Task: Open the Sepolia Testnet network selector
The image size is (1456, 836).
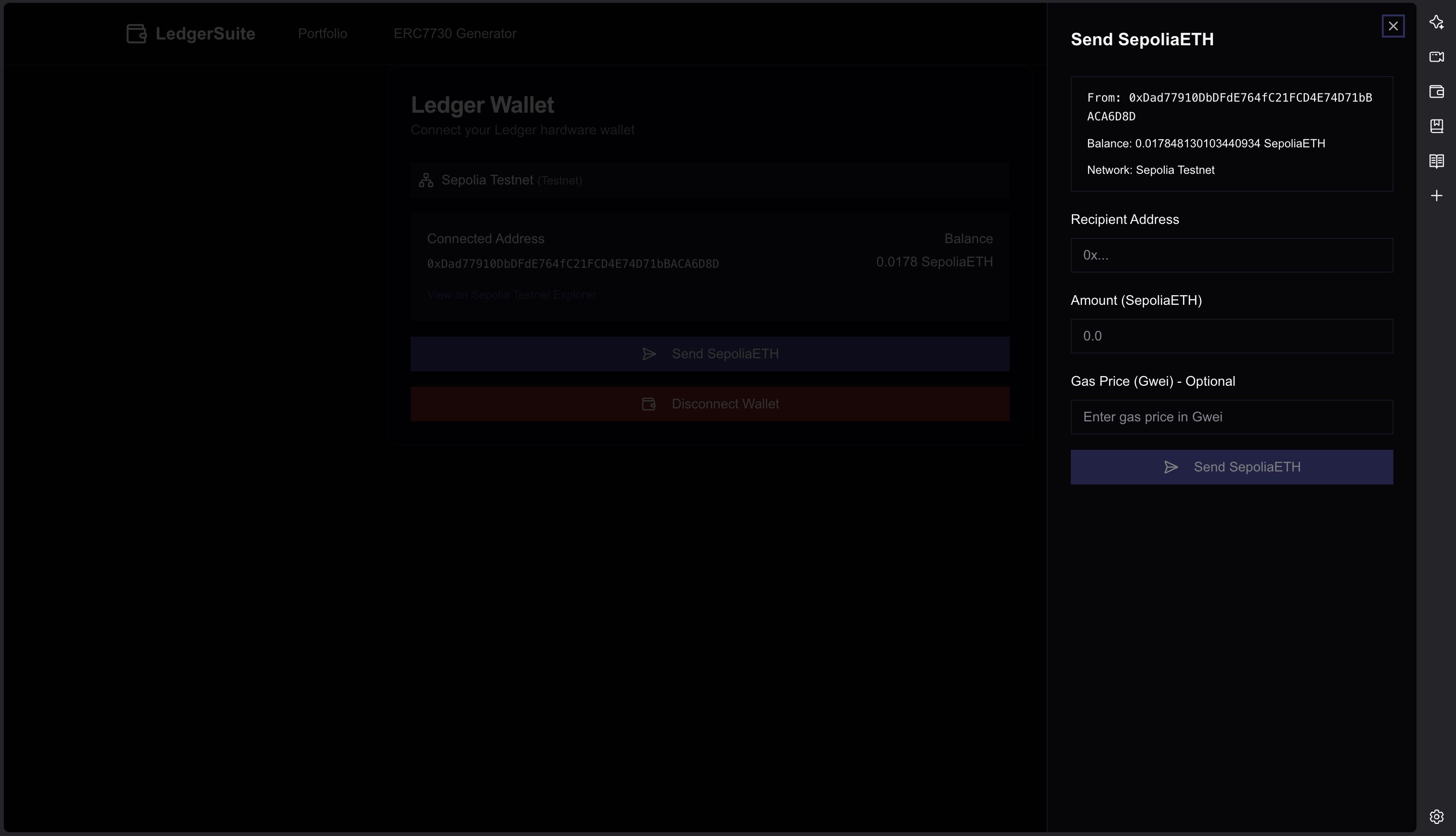Action: click(x=710, y=180)
